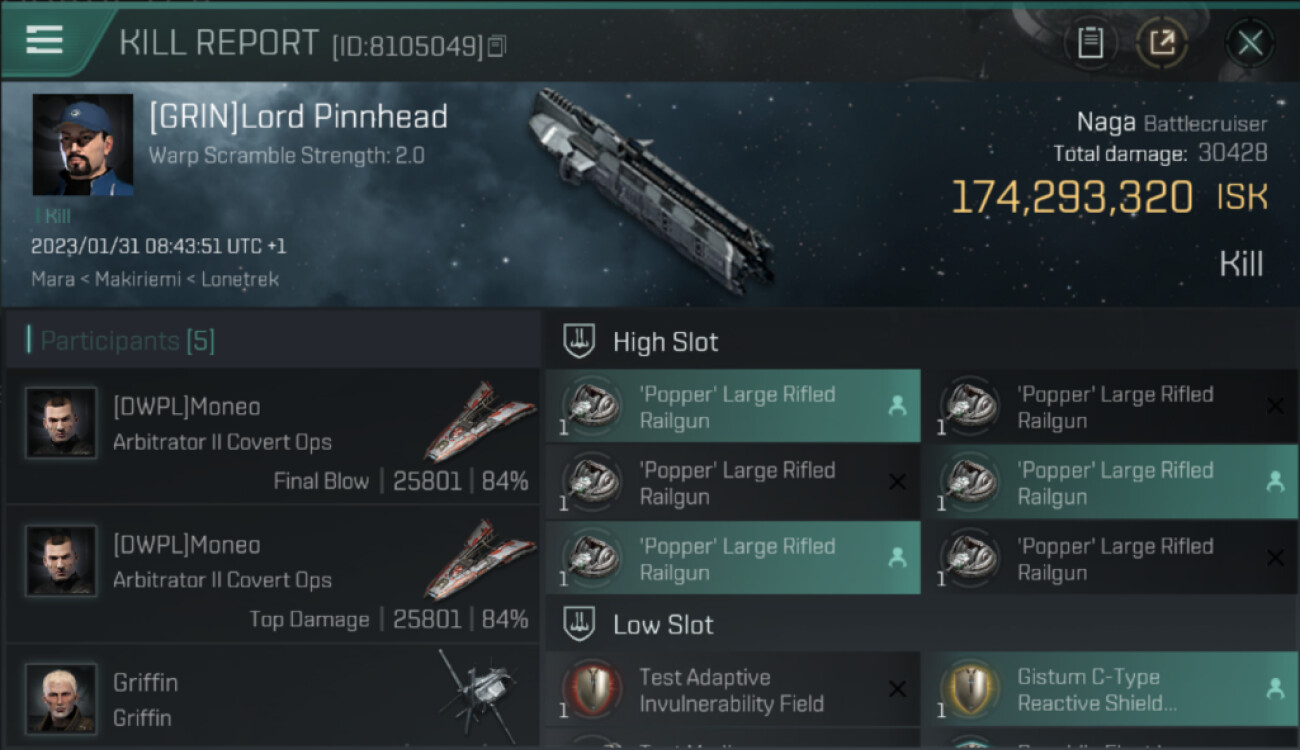The height and width of the screenshot is (750, 1300).
Task: Click the Griffin ship icon
Action: pos(480,690)
